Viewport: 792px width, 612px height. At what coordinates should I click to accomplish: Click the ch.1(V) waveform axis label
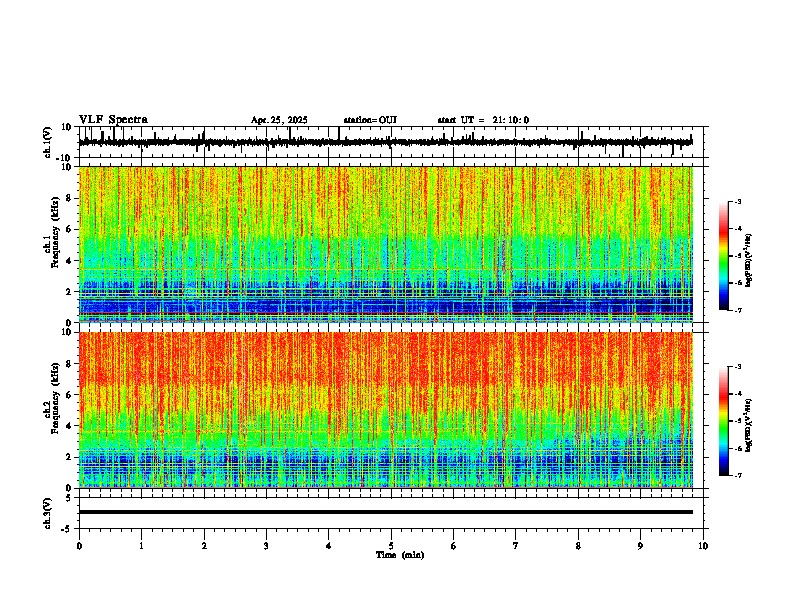(48, 142)
